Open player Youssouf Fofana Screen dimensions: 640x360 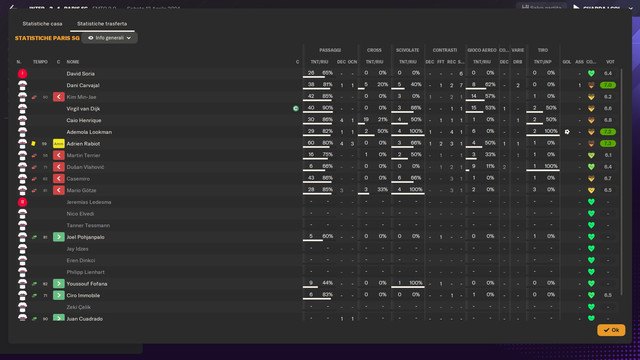[87, 284]
